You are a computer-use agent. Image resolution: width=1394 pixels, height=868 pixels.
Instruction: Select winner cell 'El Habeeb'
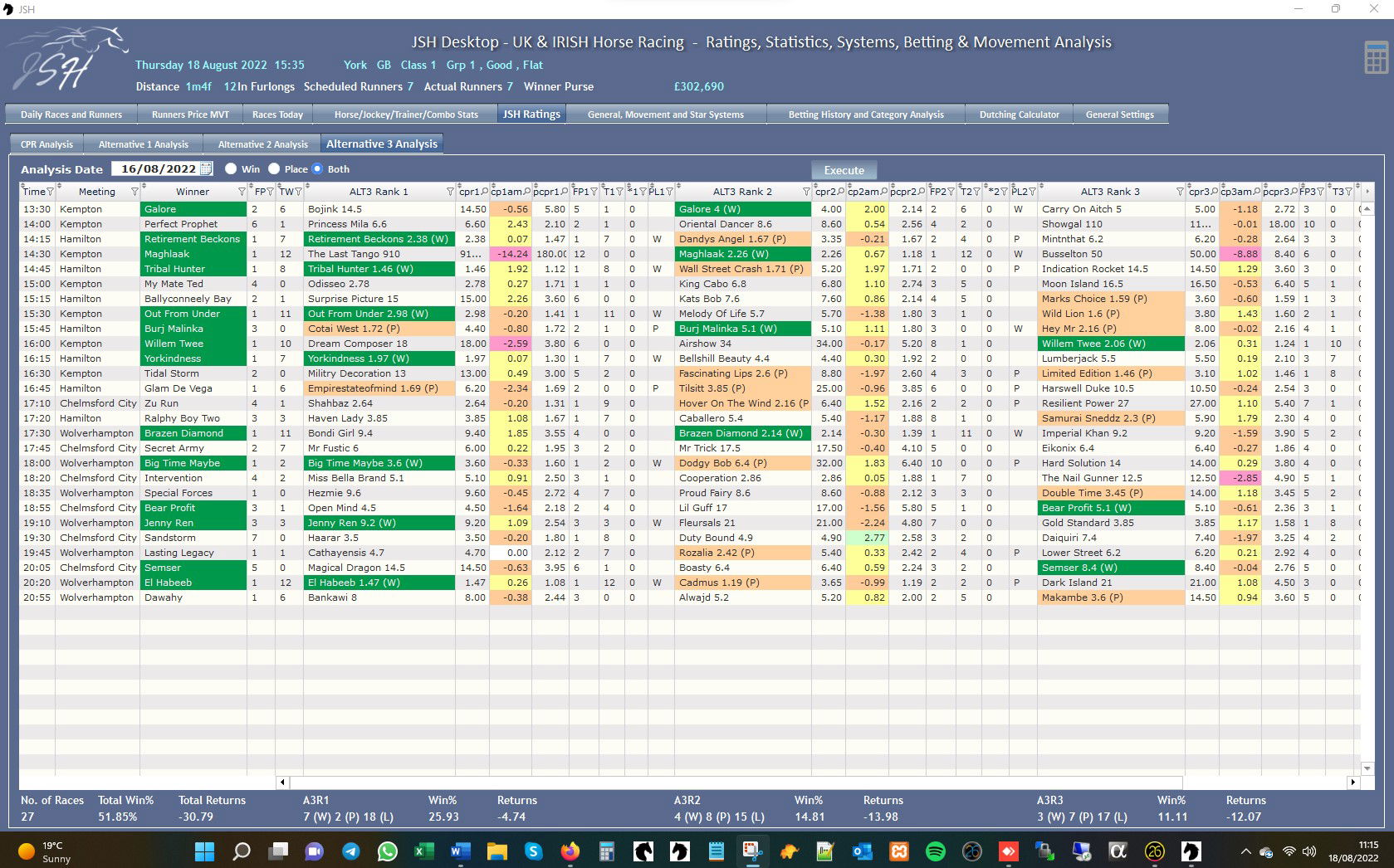(193, 583)
